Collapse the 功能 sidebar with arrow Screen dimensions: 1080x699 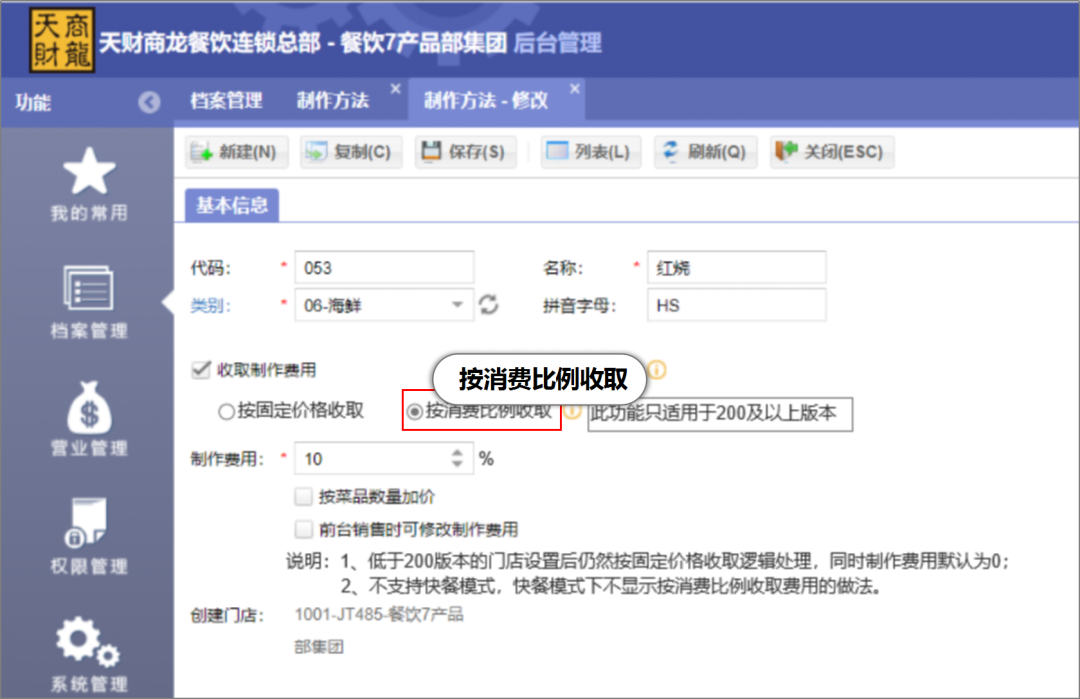[149, 102]
